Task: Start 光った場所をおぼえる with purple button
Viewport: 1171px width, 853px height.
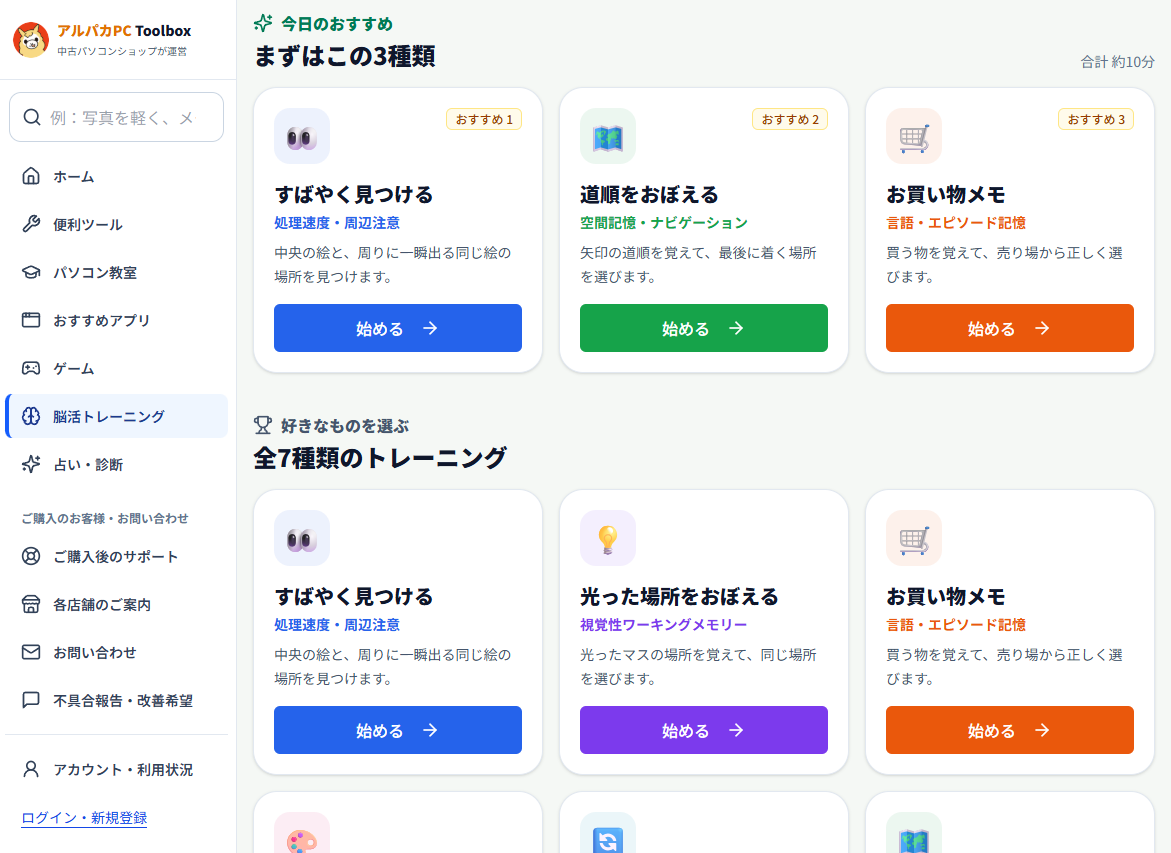Action: [x=704, y=730]
